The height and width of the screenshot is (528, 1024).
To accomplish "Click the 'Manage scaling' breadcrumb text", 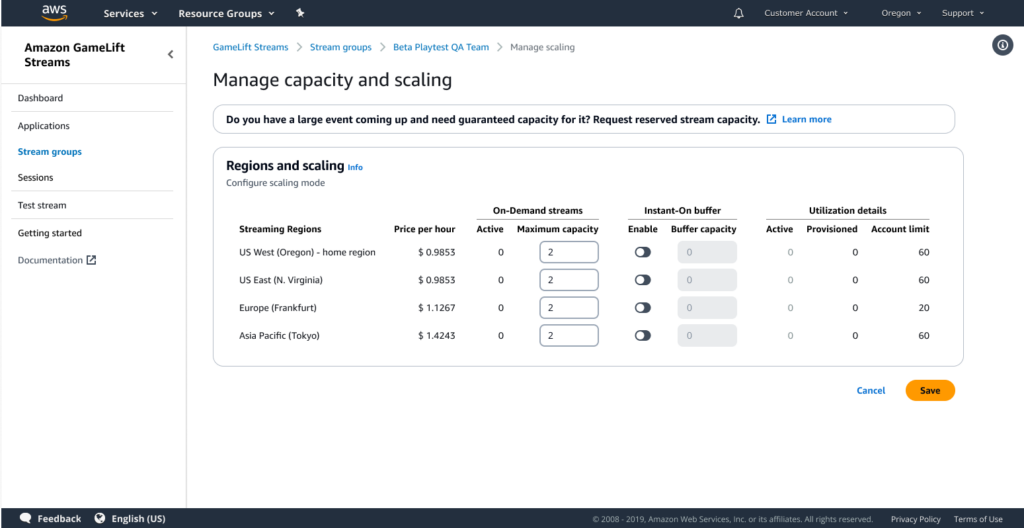I will (x=543, y=47).
